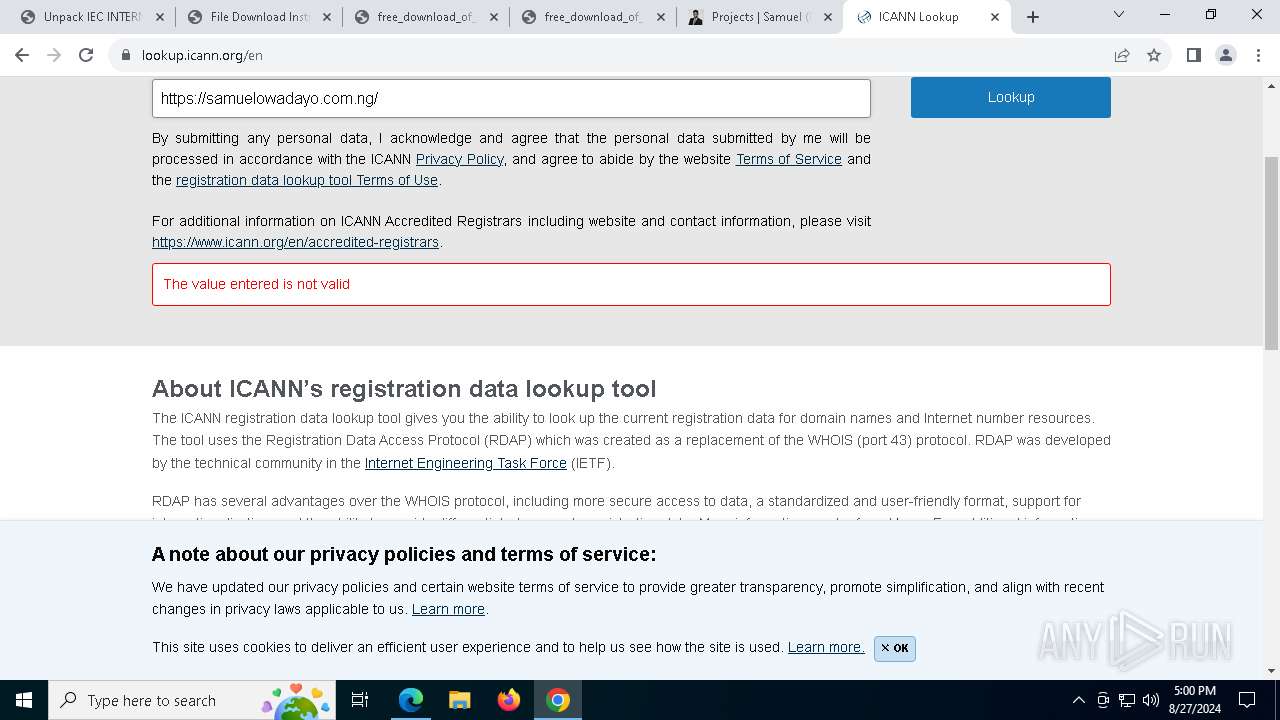Switch to Unpack IEC INTERN tab
1280x720 pixels.
click(91, 17)
